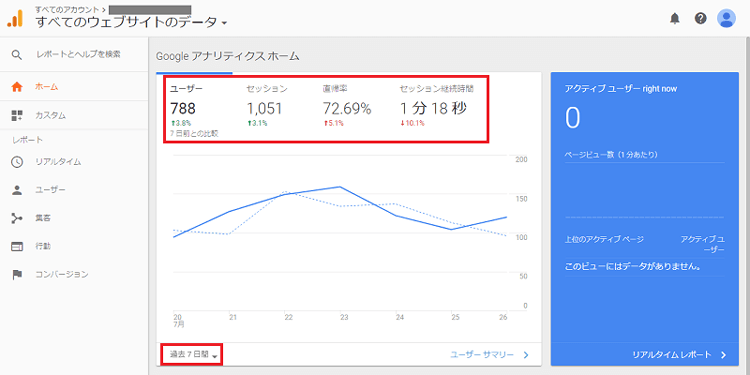
Task: Click the ↑3.8% users change value
Action: pos(181,123)
